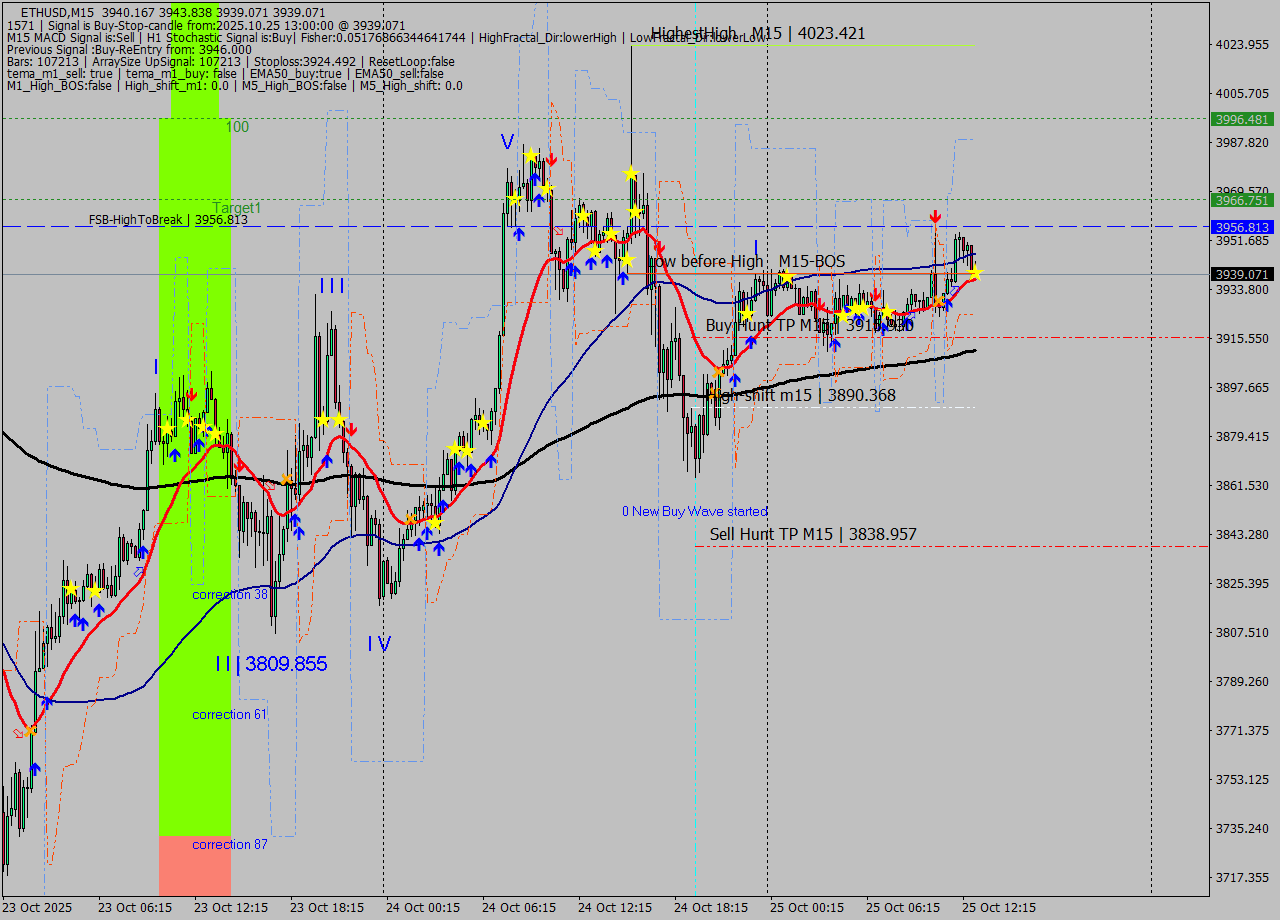1280x920 pixels.
Task: Select the Sell Hunt TP M15 text label
Action: (812, 534)
